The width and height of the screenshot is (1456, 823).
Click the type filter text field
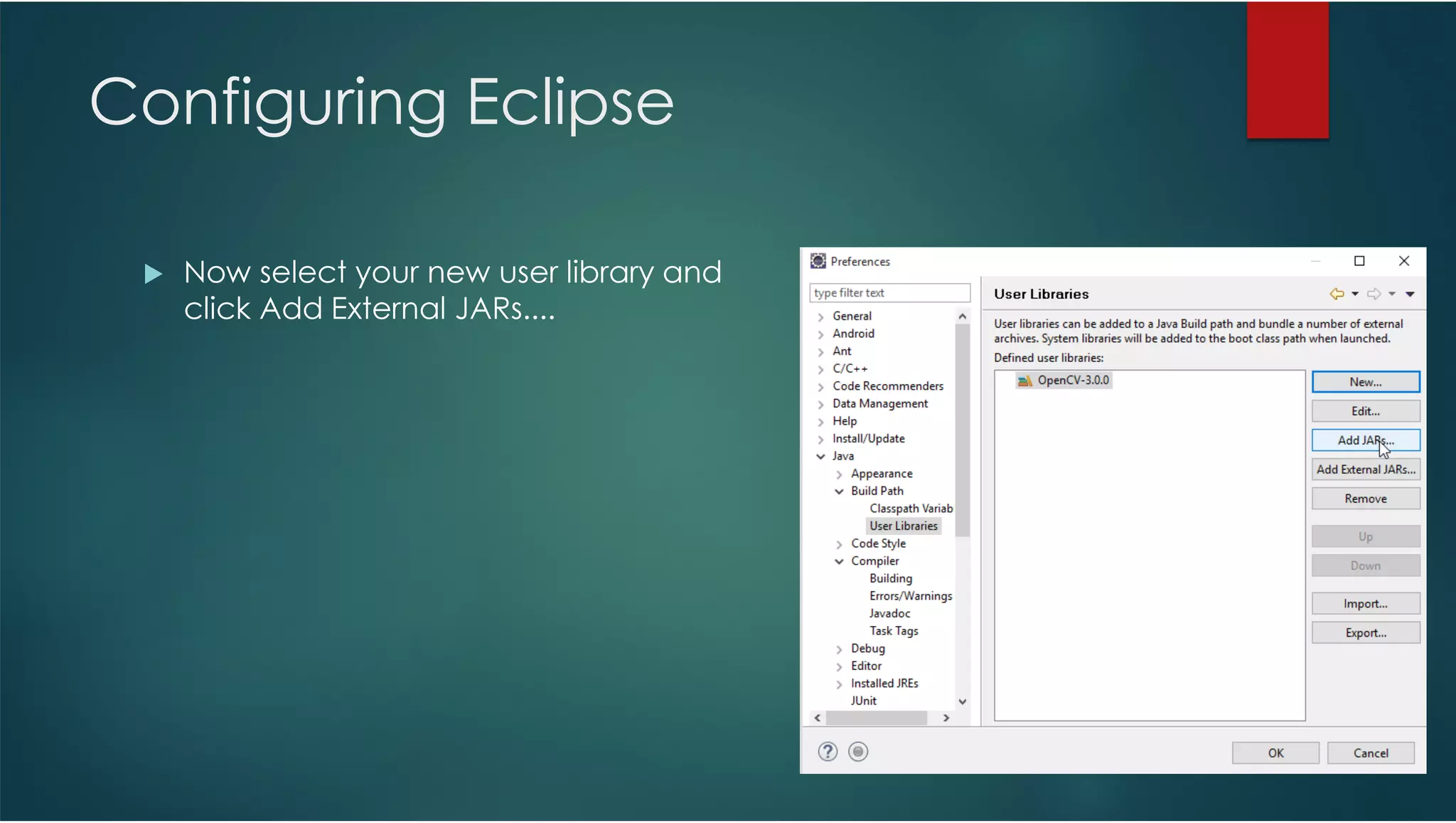pyautogui.click(x=889, y=293)
